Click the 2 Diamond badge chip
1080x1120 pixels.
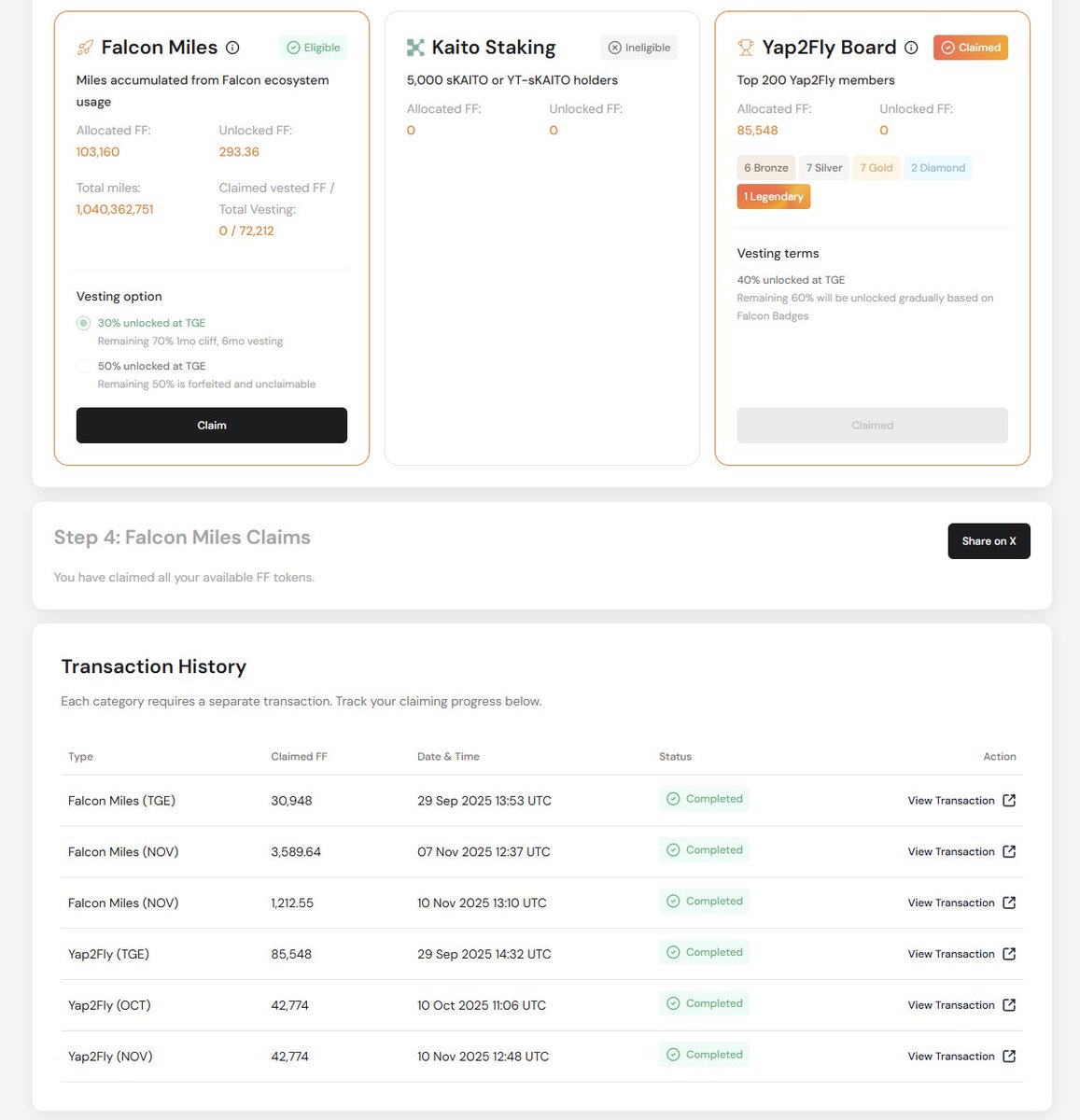[938, 168]
